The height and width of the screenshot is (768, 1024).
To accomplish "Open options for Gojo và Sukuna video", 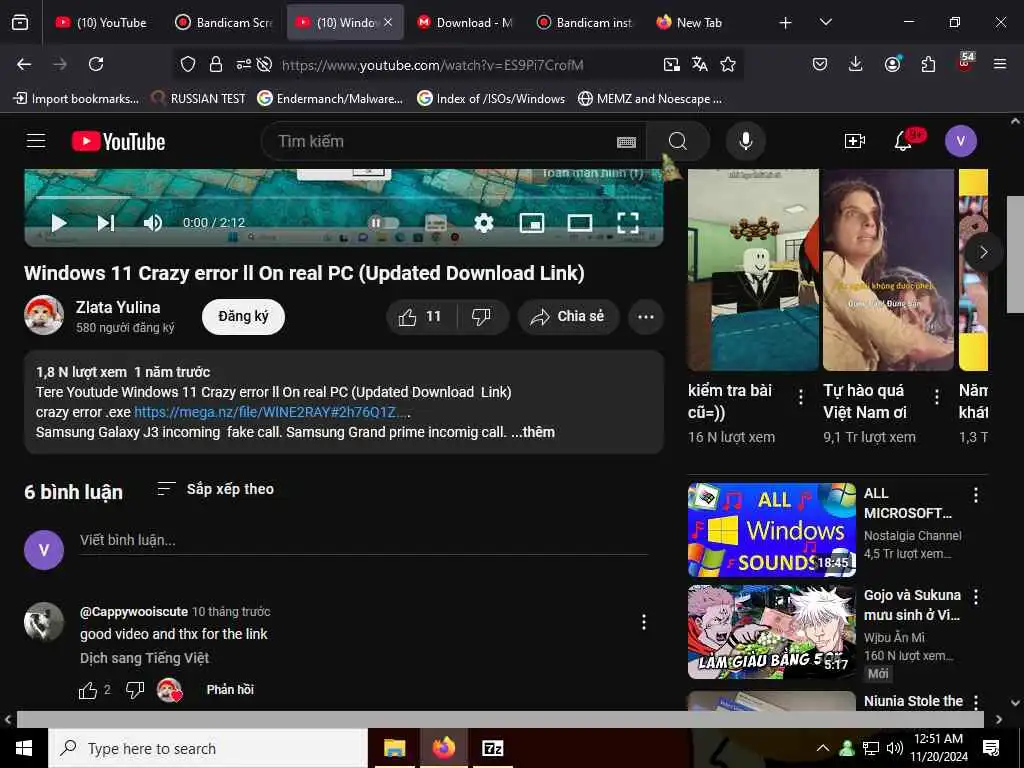I will pyautogui.click(x=976, y=596).
